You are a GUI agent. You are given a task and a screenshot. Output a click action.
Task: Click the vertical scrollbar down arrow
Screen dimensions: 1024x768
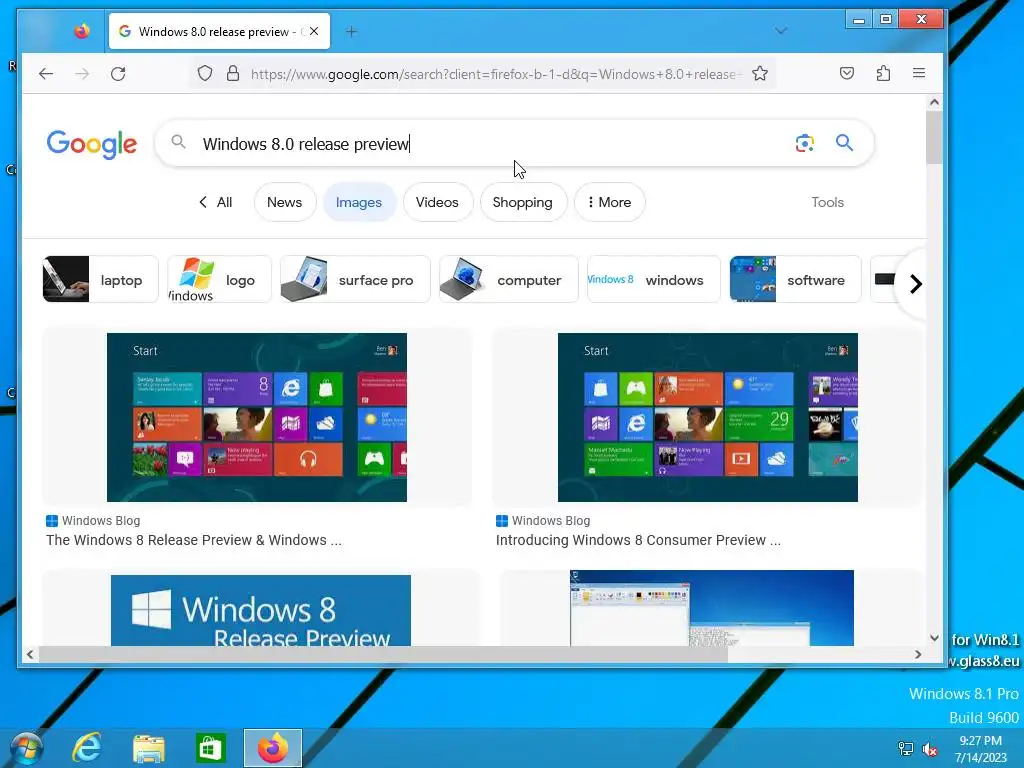pyautogui.click(x=934, y=638)
